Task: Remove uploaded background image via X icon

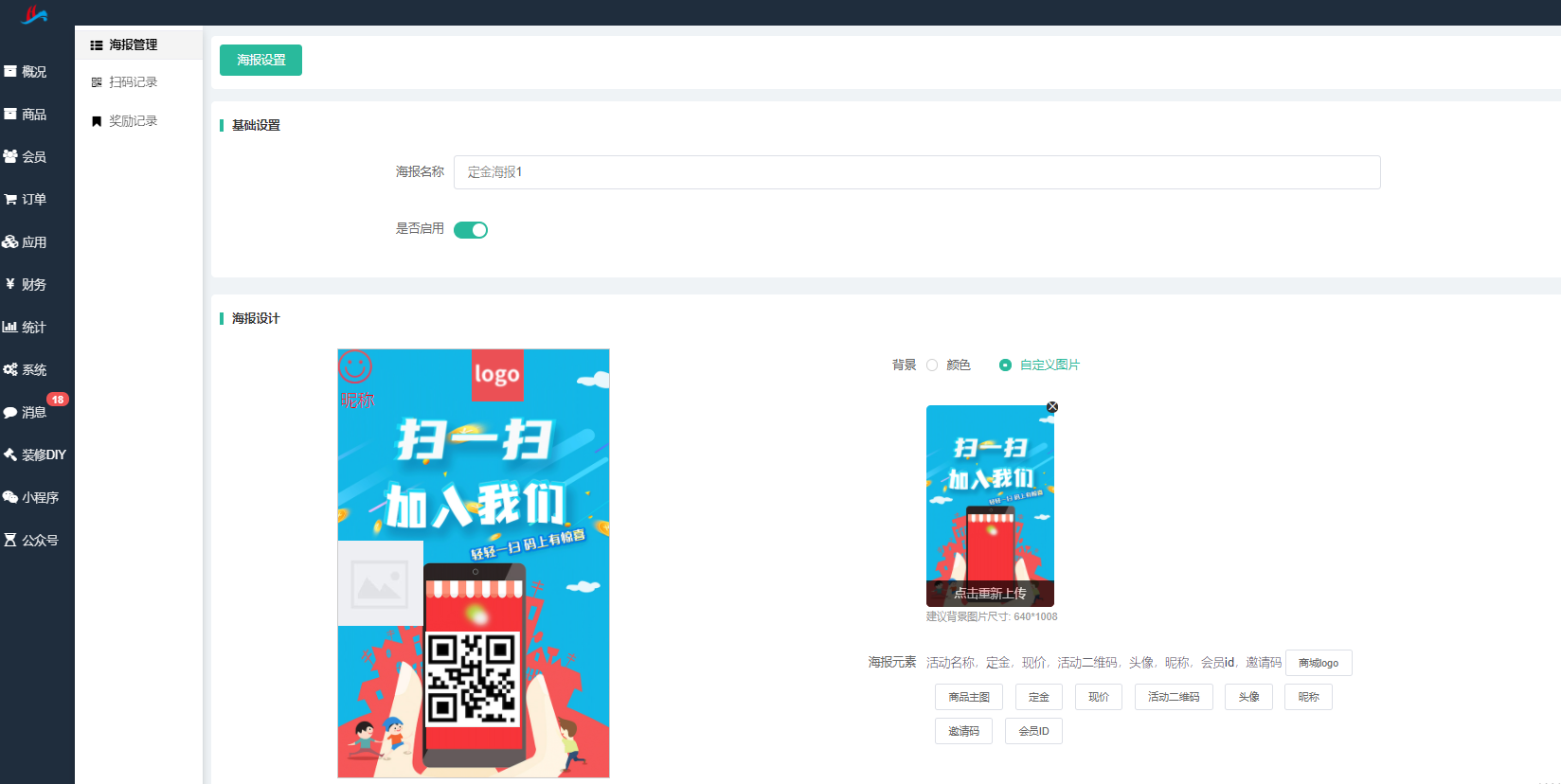Action: tap(1052, 407)
